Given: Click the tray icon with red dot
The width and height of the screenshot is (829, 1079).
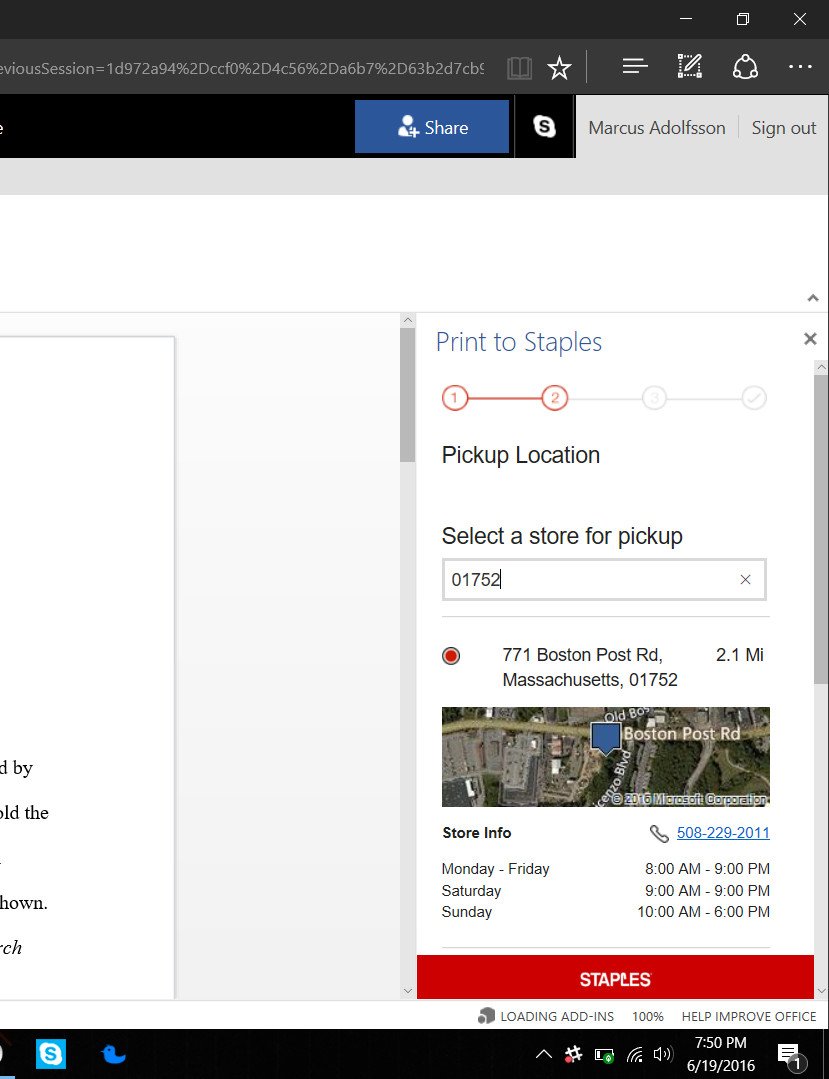Looking at the screenshot, I should pos(572,1054).
